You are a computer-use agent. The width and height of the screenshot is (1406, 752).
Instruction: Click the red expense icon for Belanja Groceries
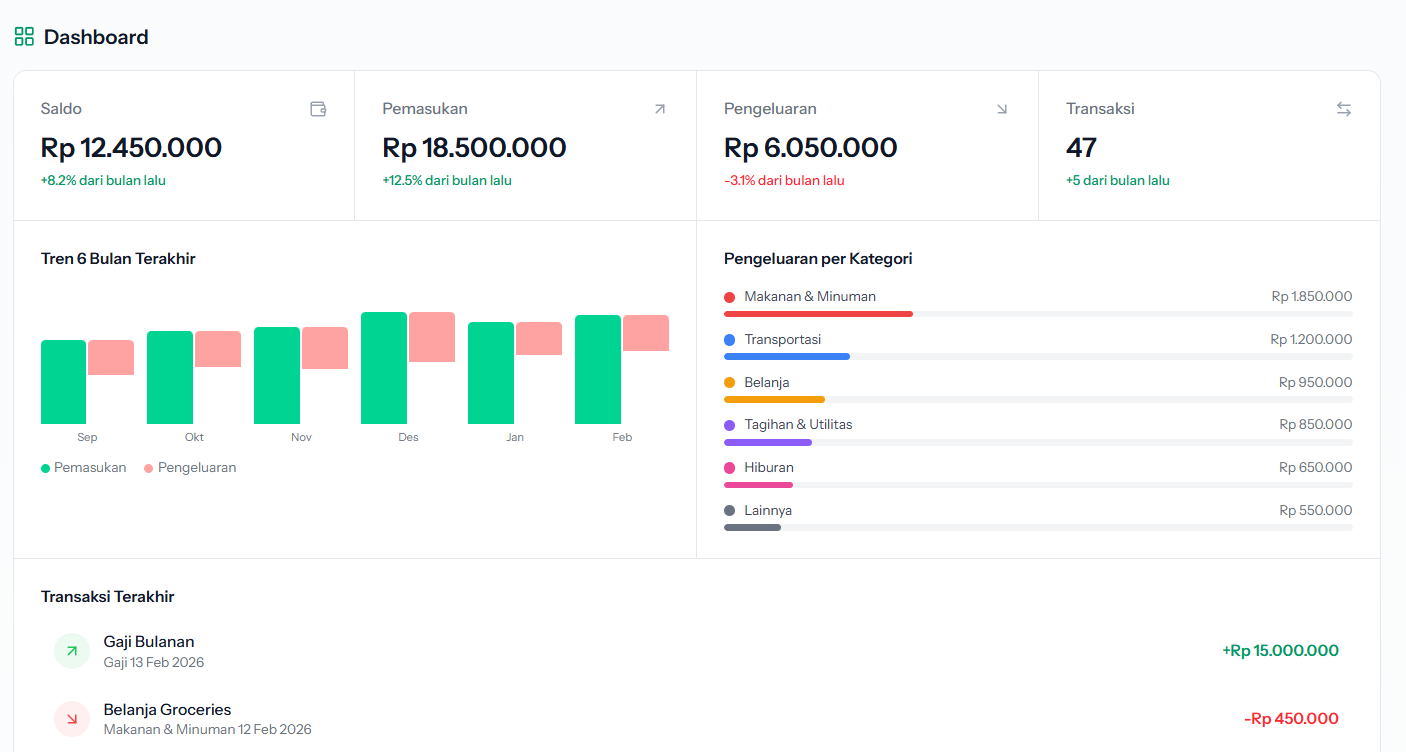71,718
